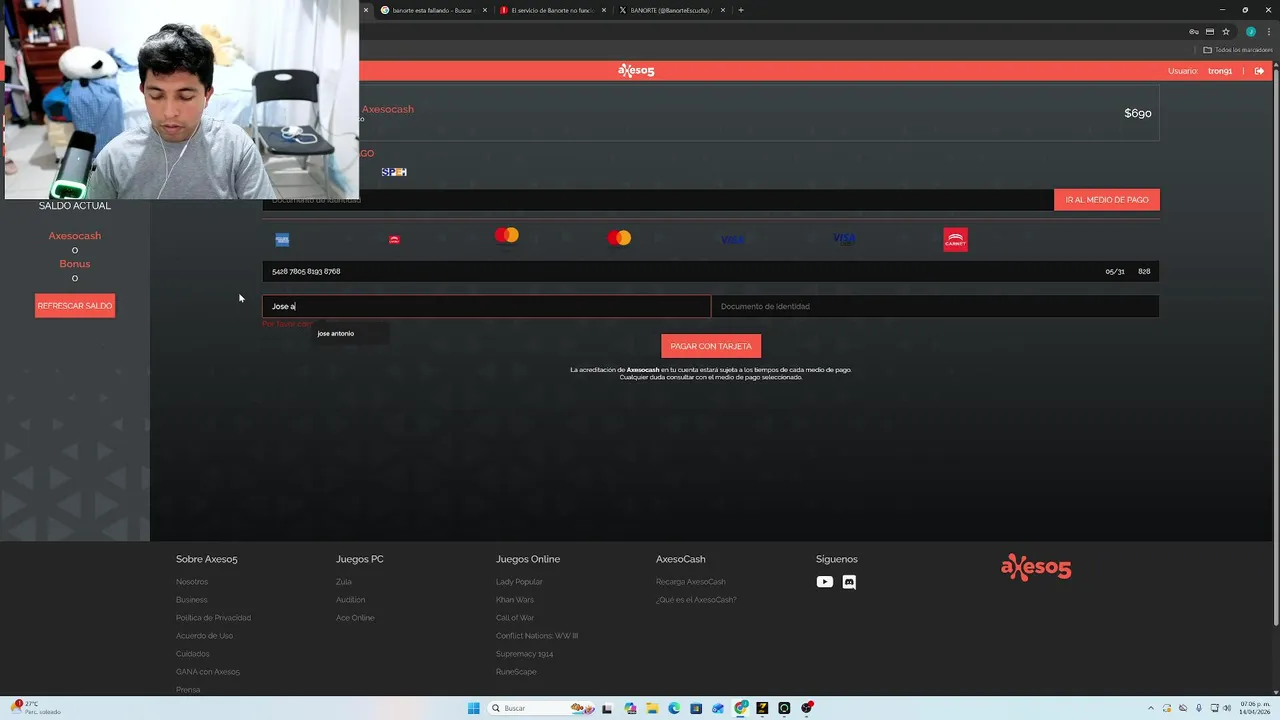Screen dimensions: 1280x720
Task: Open Política de Privacidad link
Action: click(x=213, y=618)
